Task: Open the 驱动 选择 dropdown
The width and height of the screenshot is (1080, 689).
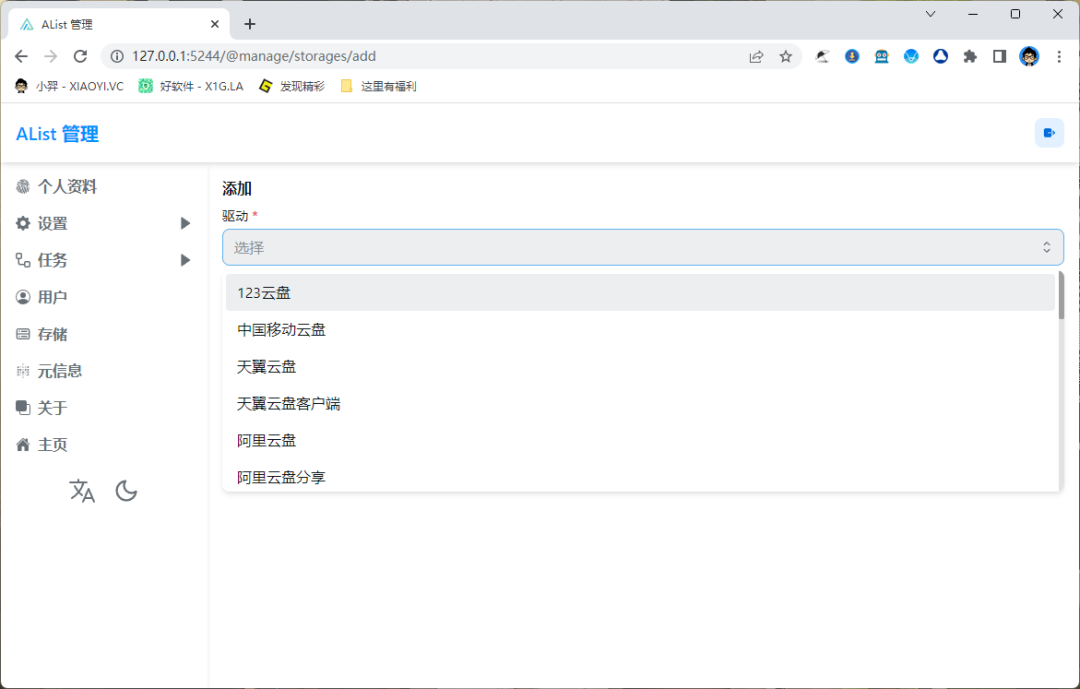Action: tap(643, 247)
